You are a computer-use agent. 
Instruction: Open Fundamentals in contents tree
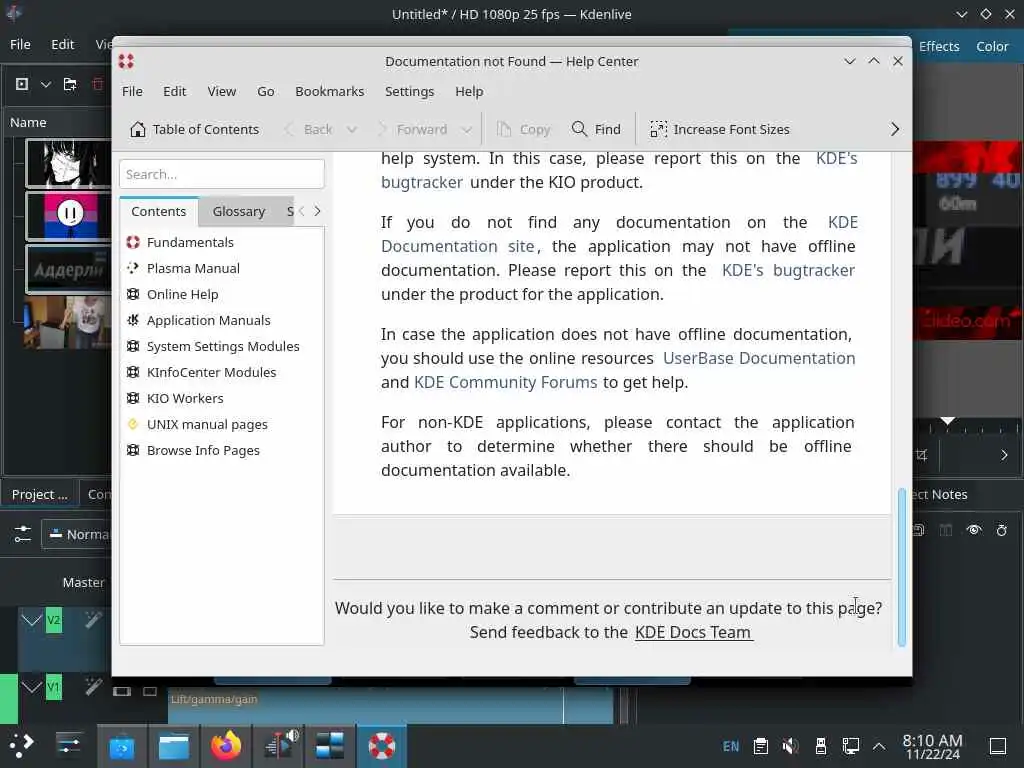[190, 242]
